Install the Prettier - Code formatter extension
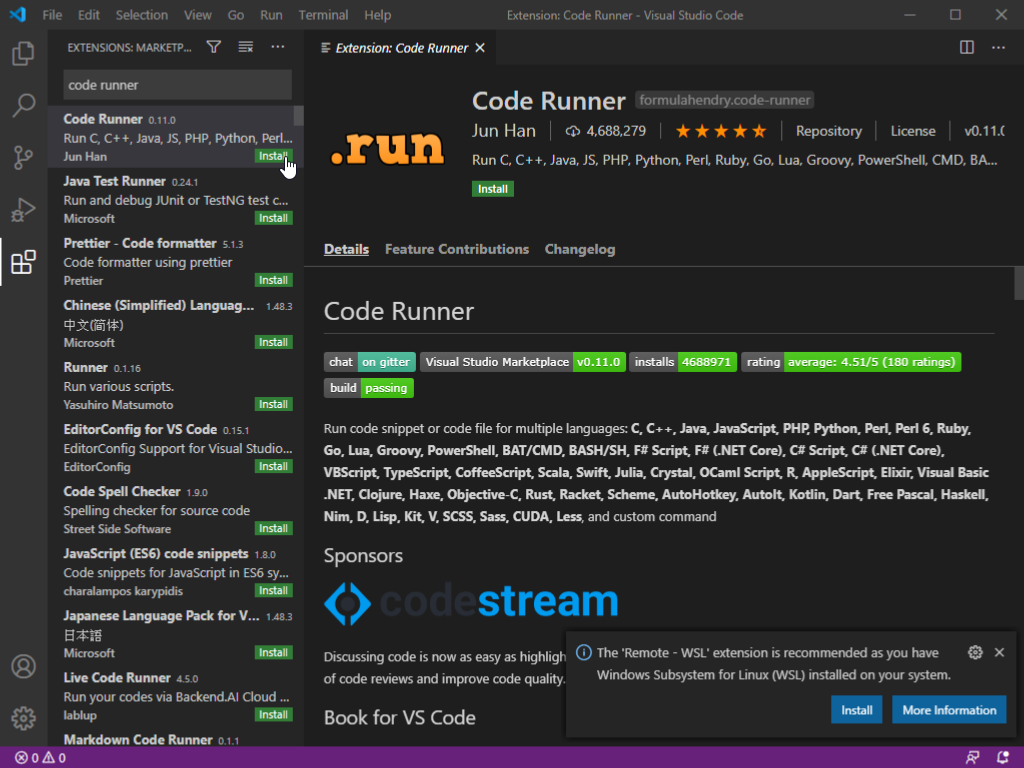 click(x=273, y=280)
